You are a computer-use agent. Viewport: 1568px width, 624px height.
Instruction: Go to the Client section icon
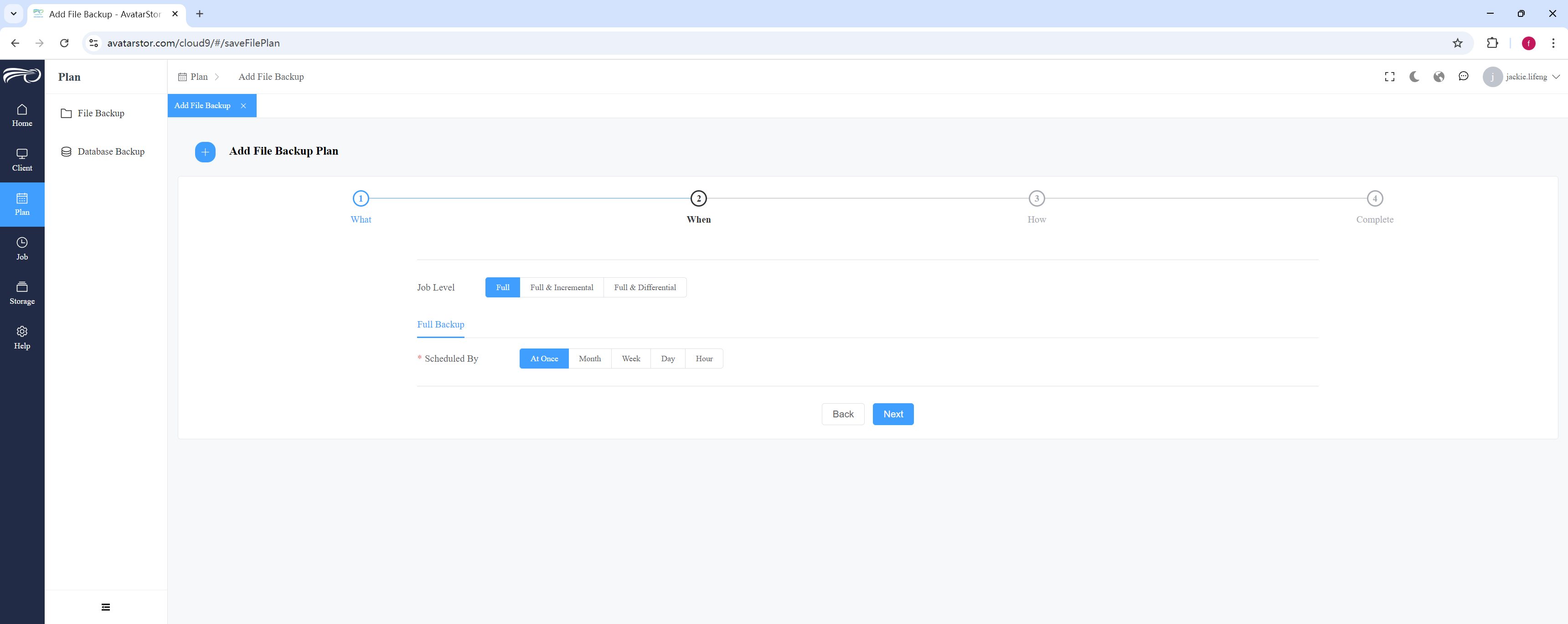22,154
